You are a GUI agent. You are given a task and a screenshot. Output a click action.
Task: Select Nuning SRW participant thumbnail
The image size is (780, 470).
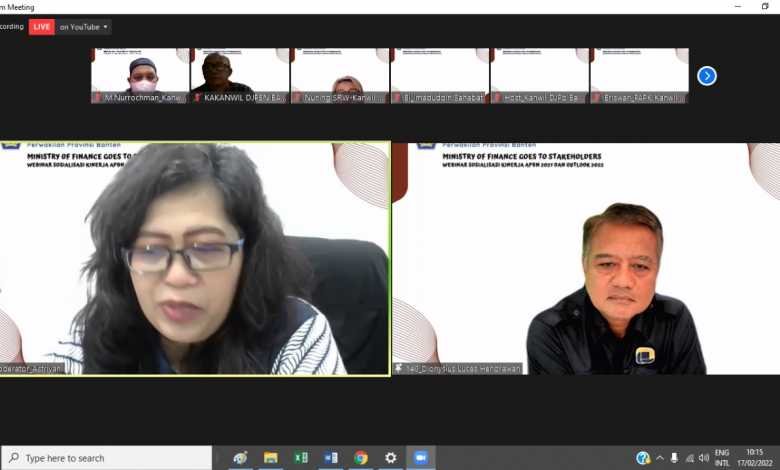click(340, 75)
